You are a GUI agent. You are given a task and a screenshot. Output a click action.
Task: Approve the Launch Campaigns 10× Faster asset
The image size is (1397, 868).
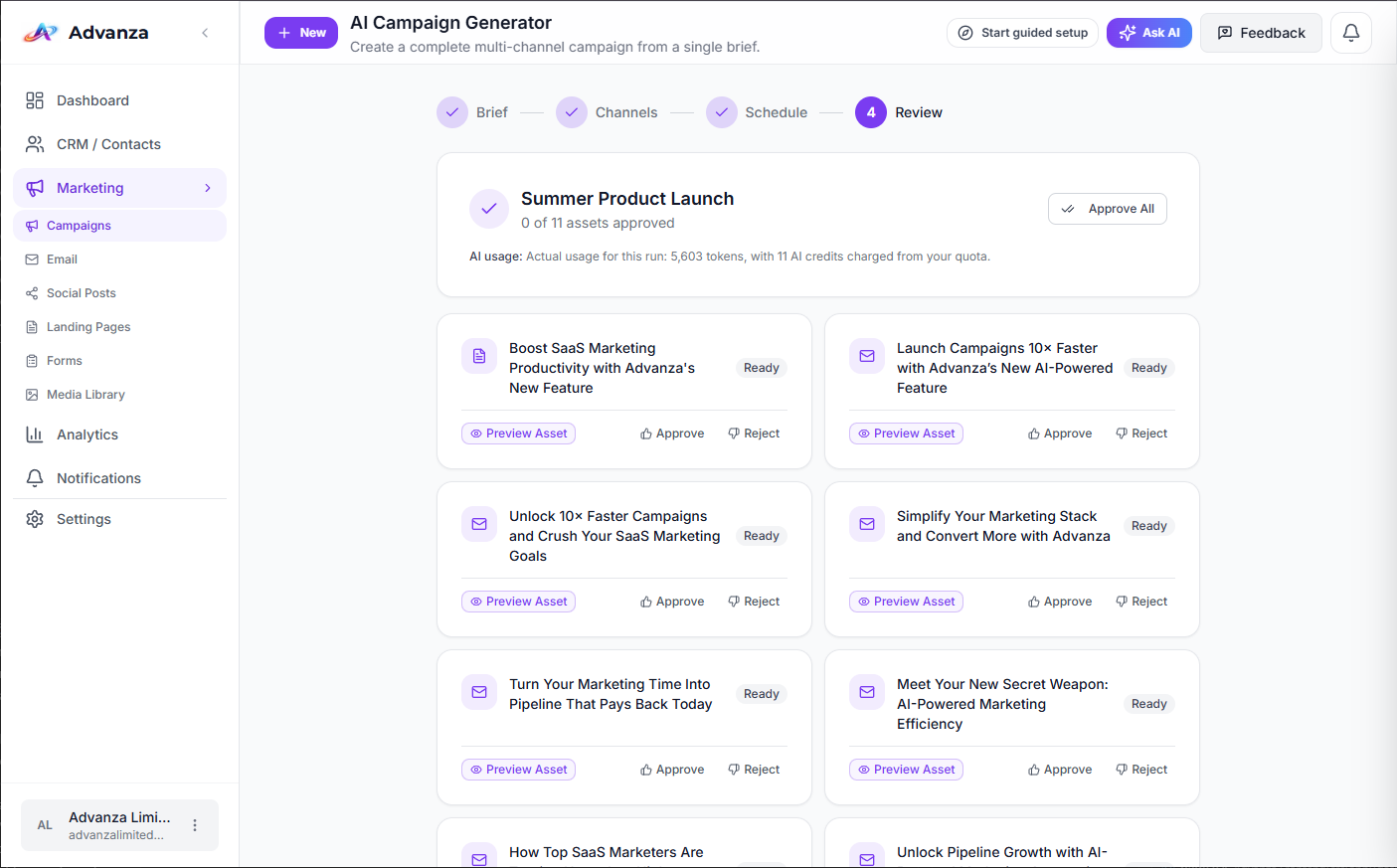click(1060, 434)
